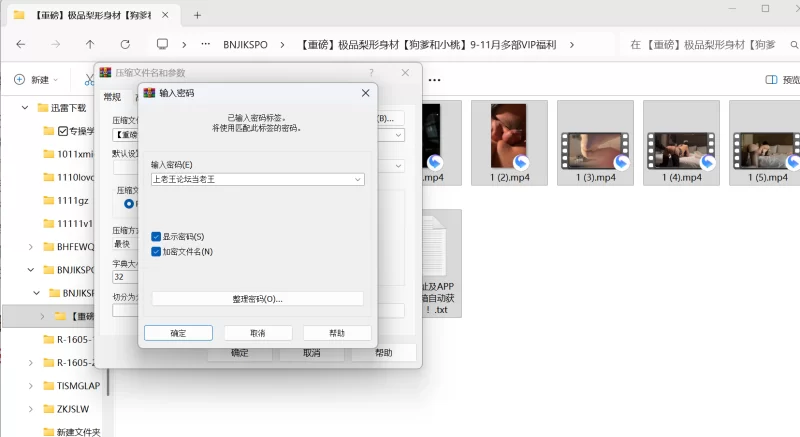Click the question mark in 压缩文件名和参数 title bar
The width and height of the screenshot is (800, 437).
pyautogui.click(x=371, y=73)
